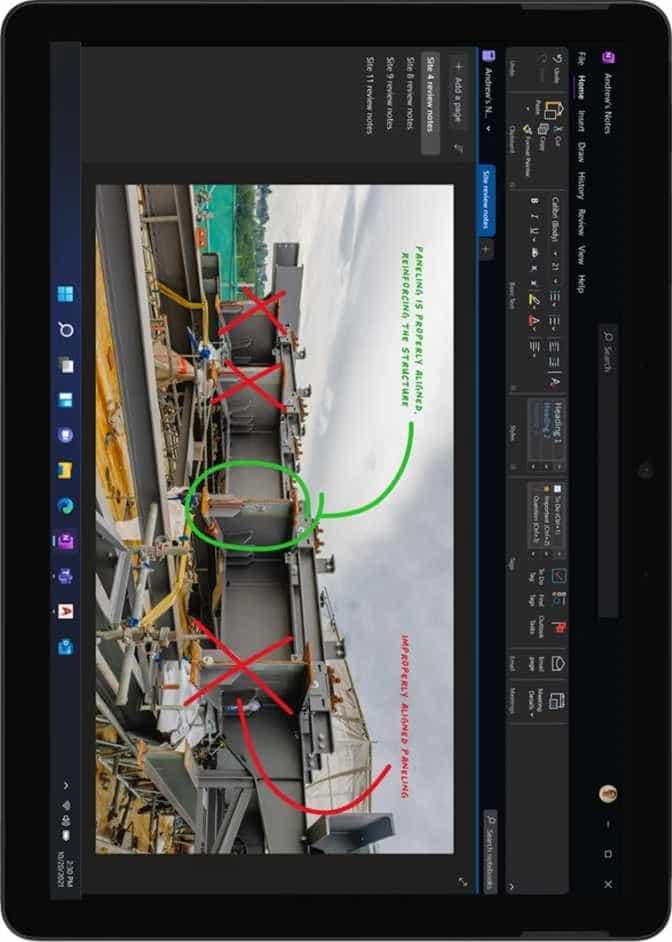Click Add a page button
This screenshot has width=672, height=942.
coord(459,92)
